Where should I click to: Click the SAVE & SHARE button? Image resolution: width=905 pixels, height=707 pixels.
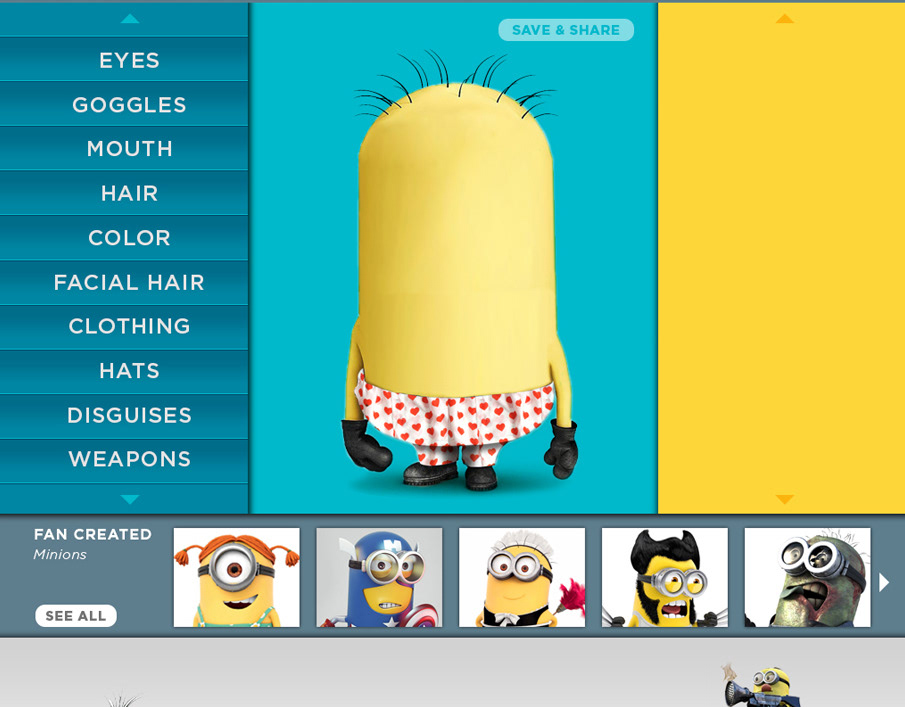(x=566, y=30)
